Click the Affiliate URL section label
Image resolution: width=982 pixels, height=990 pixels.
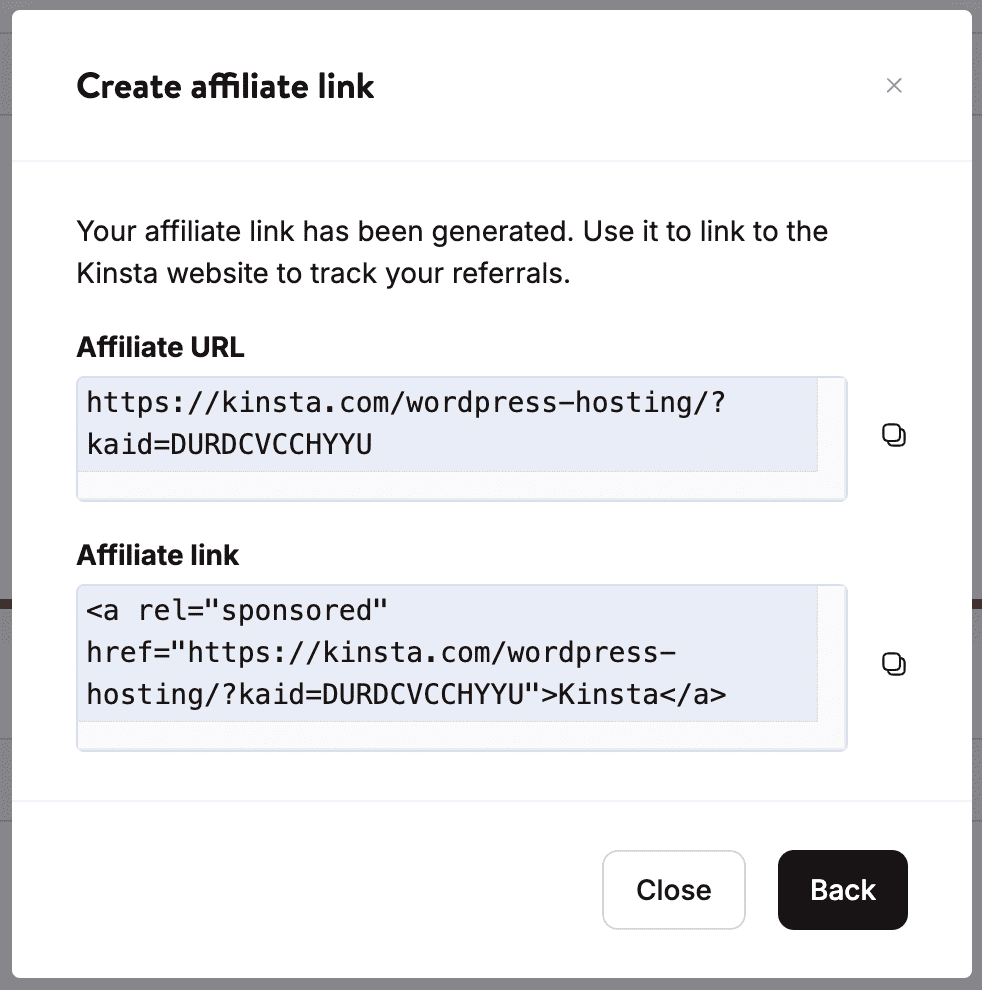click(159, 347)
